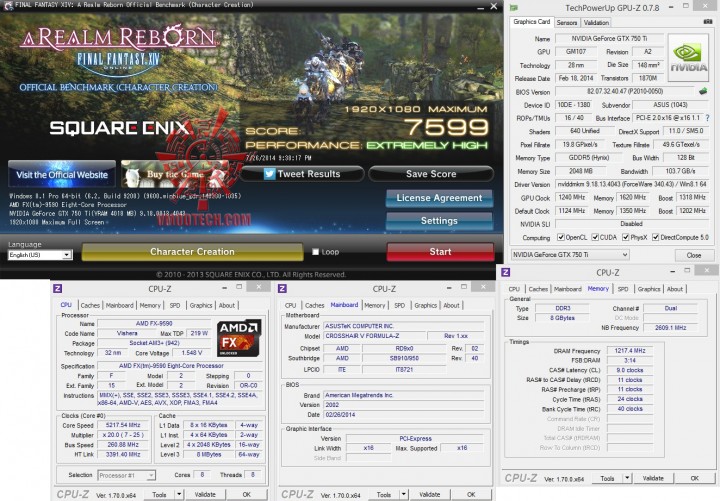This screenshot has height=501, width=720.
Task: Click the GPU-Z title bar app icon
Action: tap(514, 8)
